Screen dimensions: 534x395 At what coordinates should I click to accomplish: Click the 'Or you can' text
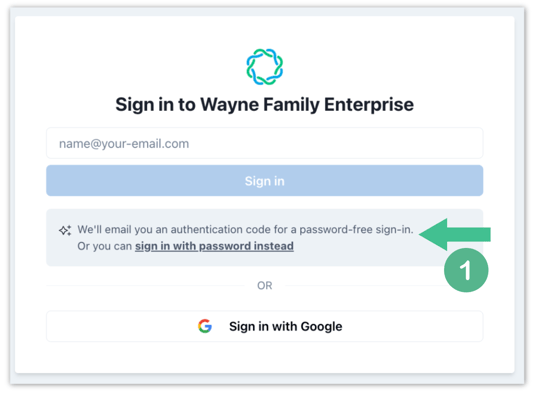tap(105, 246)
